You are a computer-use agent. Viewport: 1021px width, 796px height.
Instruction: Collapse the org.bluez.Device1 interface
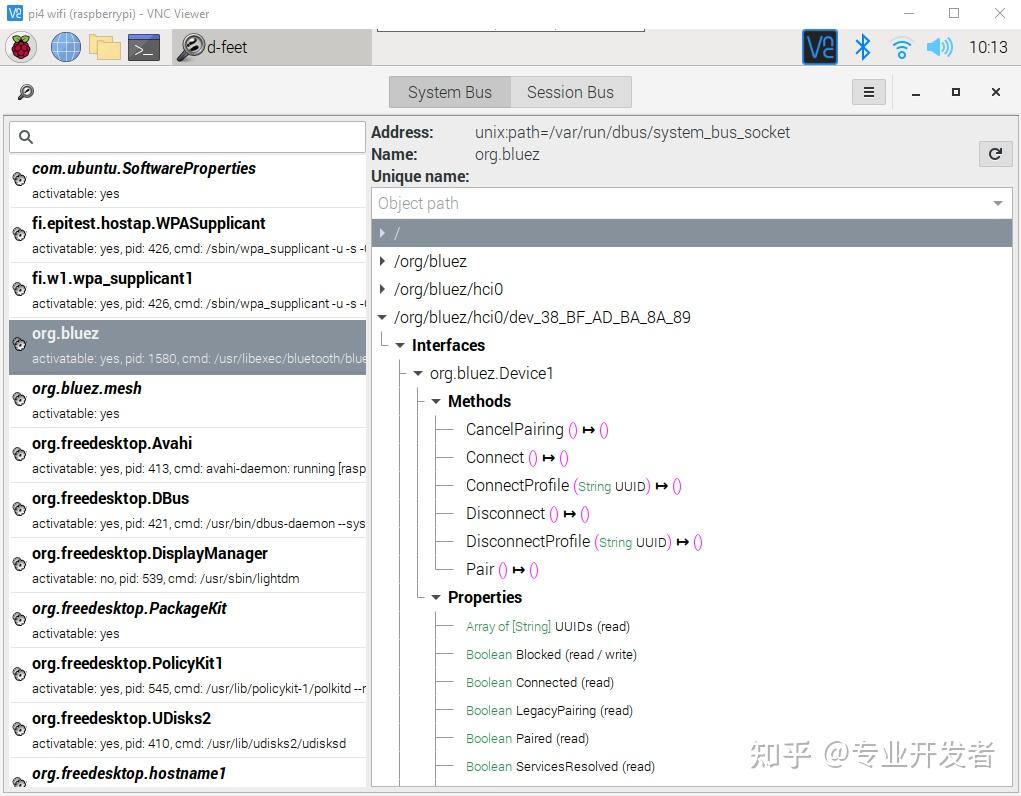pos(418,373)
